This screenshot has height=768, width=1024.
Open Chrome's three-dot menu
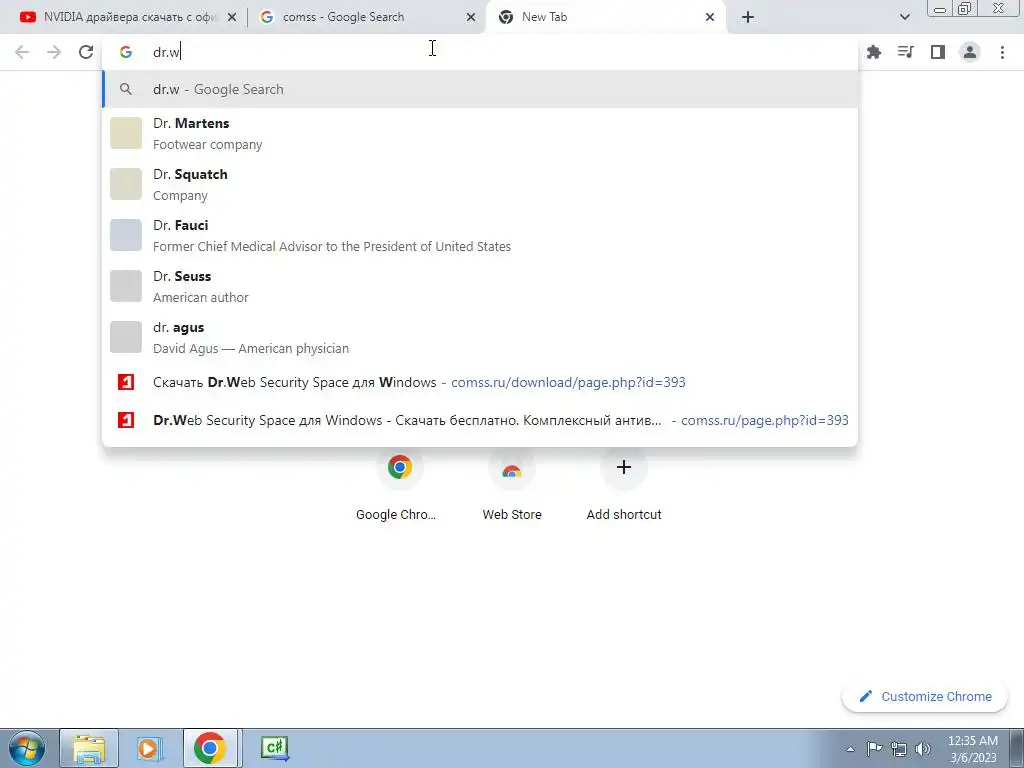pyautogui.click(x=1002, y=52)
